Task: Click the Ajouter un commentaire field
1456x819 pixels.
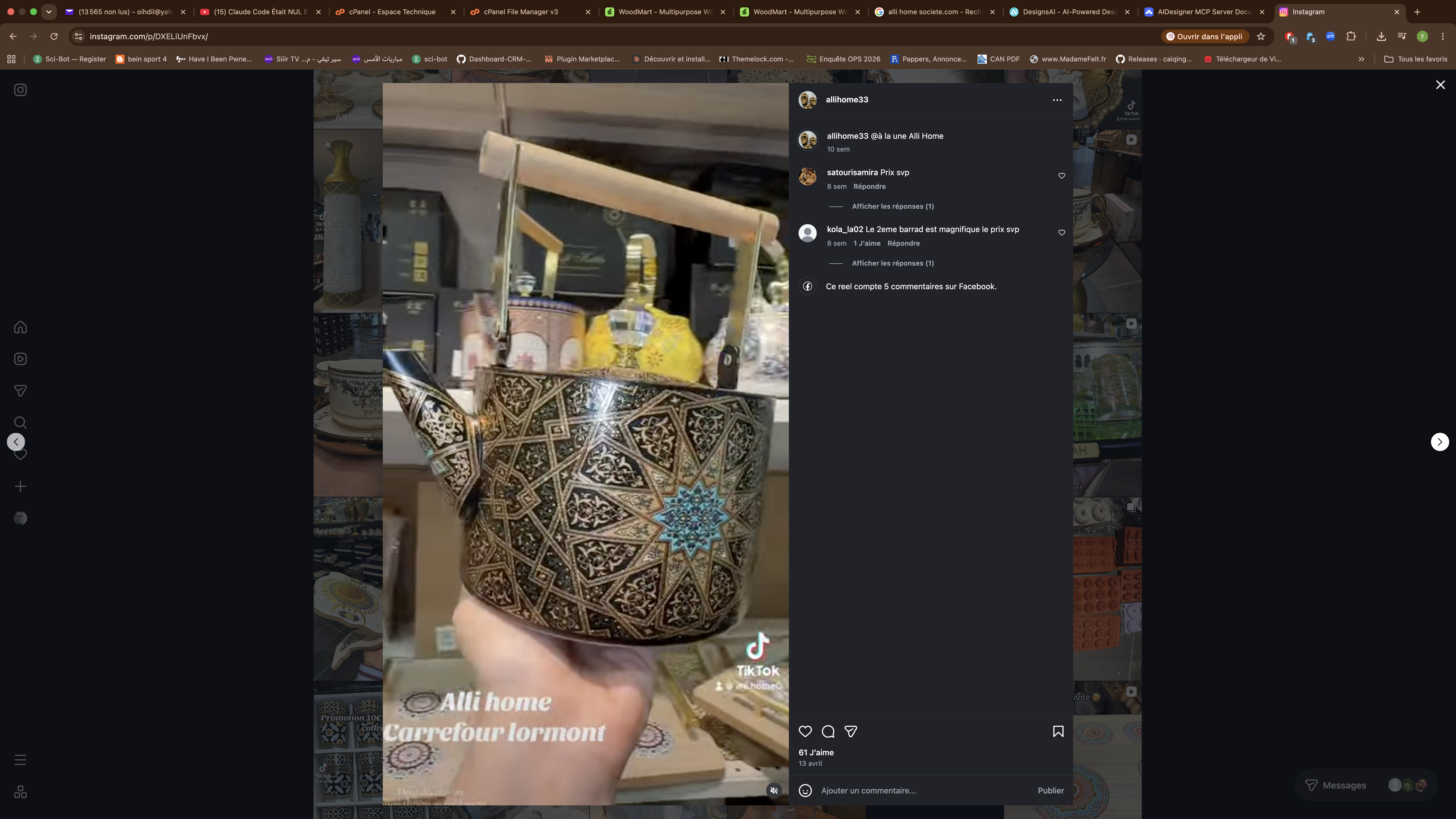Action: coord(925,790)
